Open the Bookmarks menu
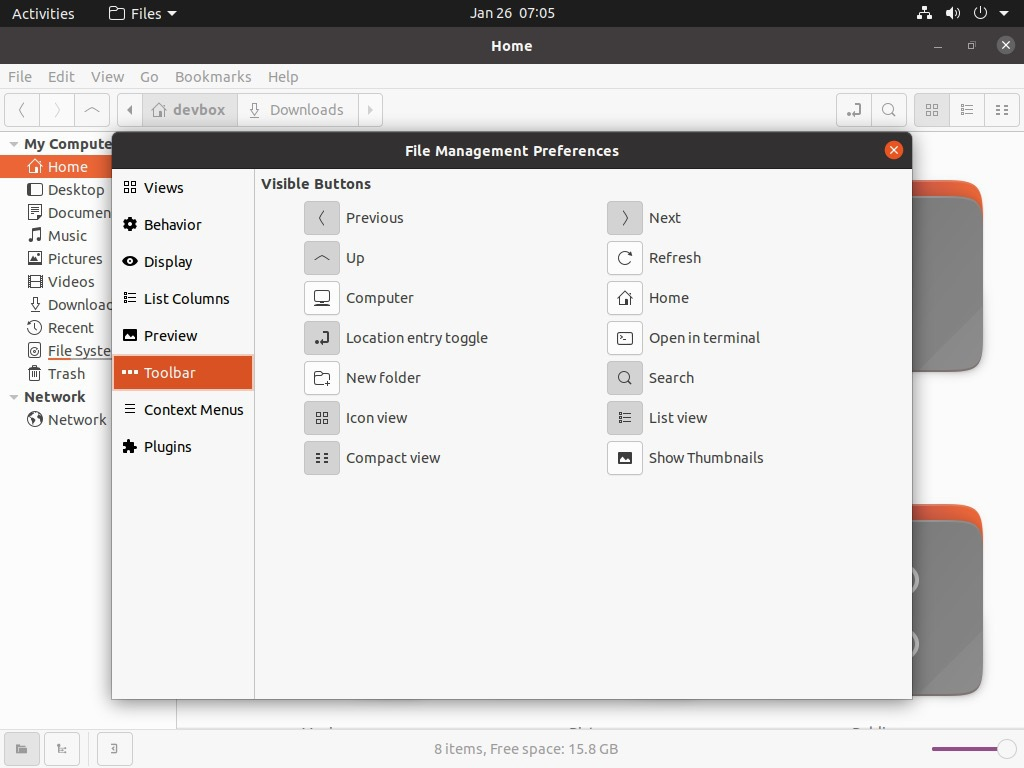 pyautogui.click(x=213, y=77)
